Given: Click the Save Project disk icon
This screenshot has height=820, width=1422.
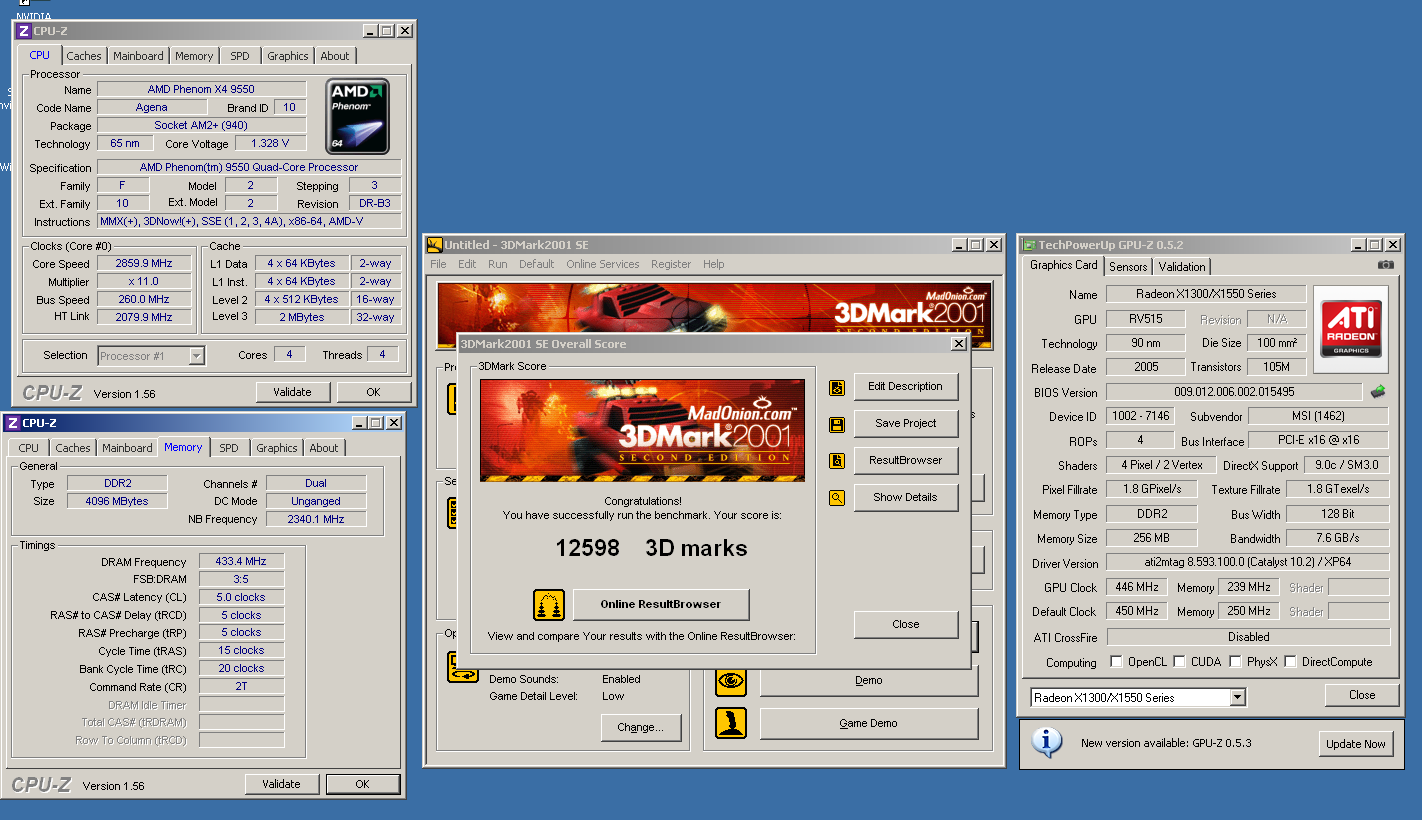Looking at the screenshot, I should coord(837,424).
